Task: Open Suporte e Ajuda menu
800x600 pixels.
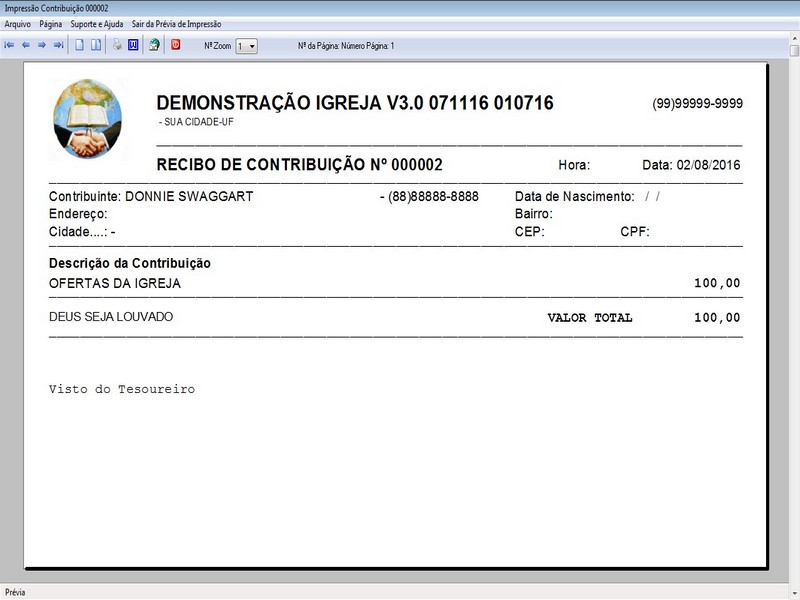Action: 97,24
